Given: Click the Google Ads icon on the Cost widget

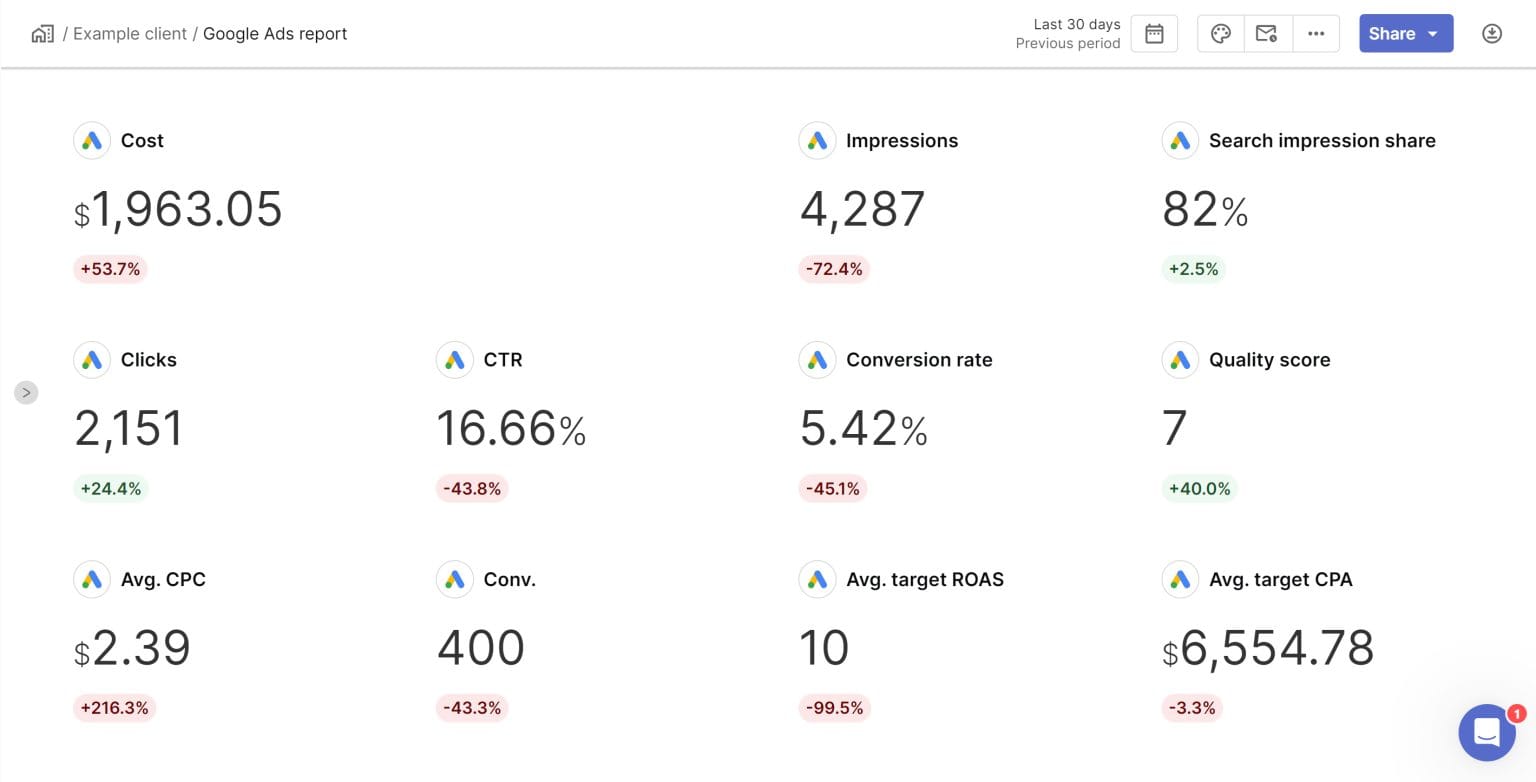Looking at the screenshot, I should (91, 140).
